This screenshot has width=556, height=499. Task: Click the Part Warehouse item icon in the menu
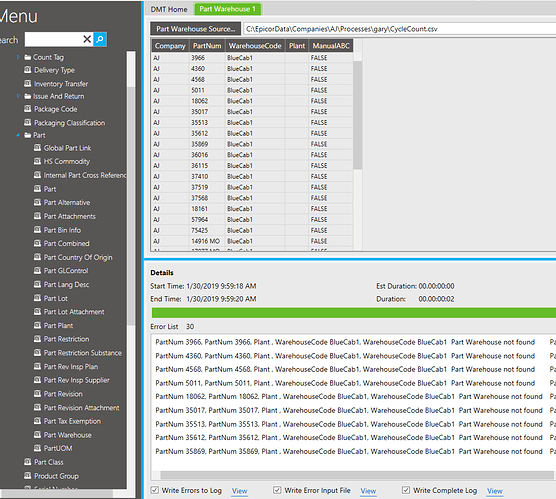coord(37,434)
